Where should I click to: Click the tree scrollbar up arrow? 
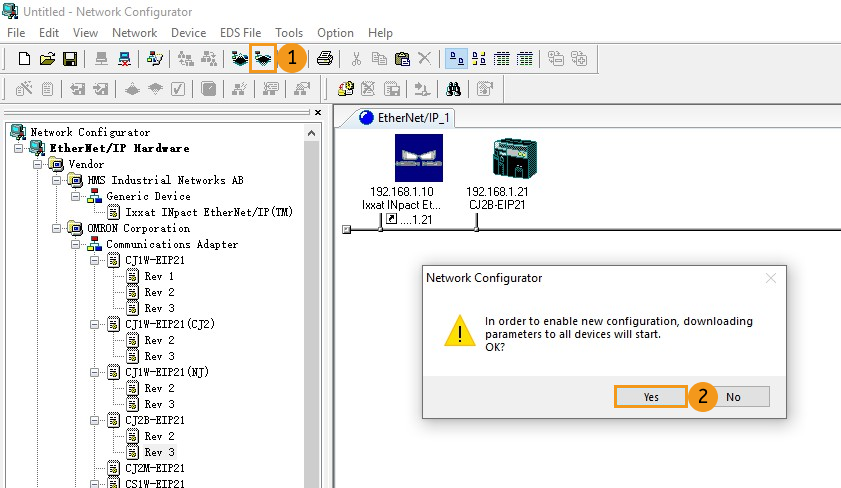[312, 133]
